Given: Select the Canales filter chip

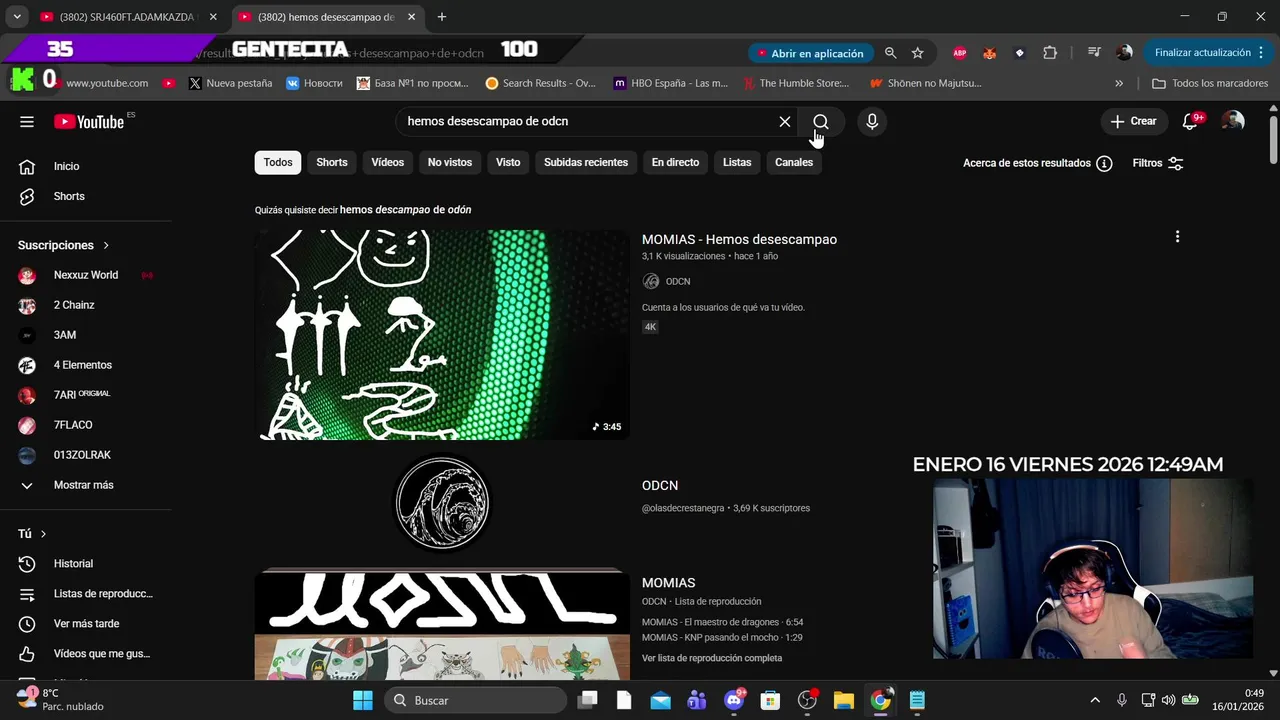Looking at the screenshot, I should pos(794,162).
